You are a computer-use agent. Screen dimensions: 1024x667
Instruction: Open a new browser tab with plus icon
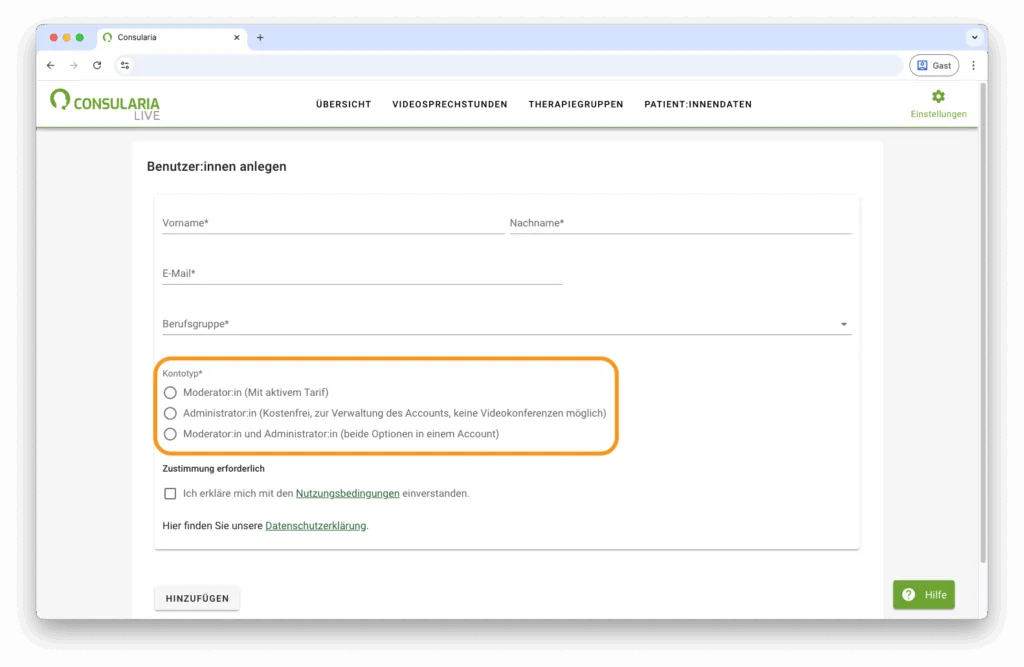[x=260, y=38]
